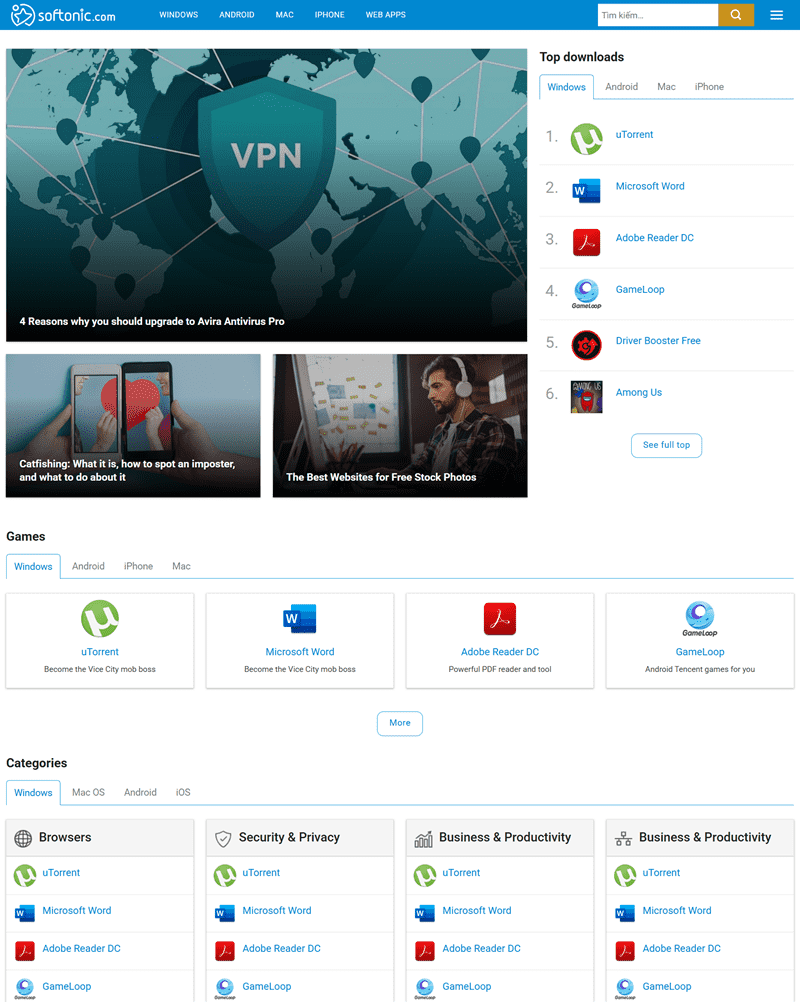Click Microsoft Word icon in Games card
The image size is (800, 1002).
(300, 619)
